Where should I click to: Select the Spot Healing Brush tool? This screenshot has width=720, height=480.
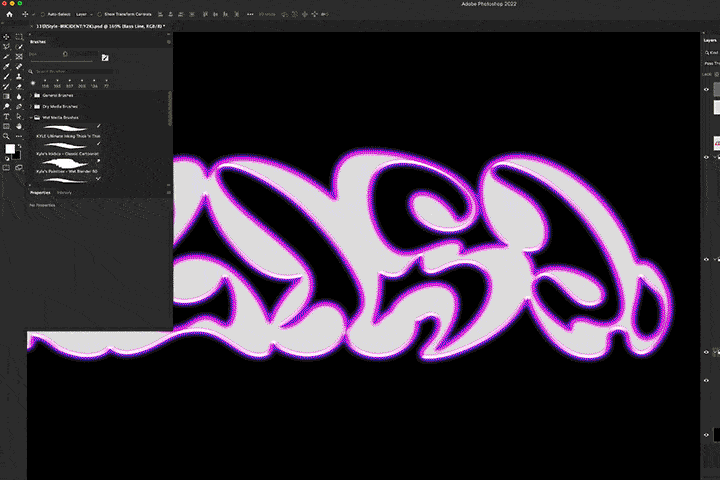19,67
